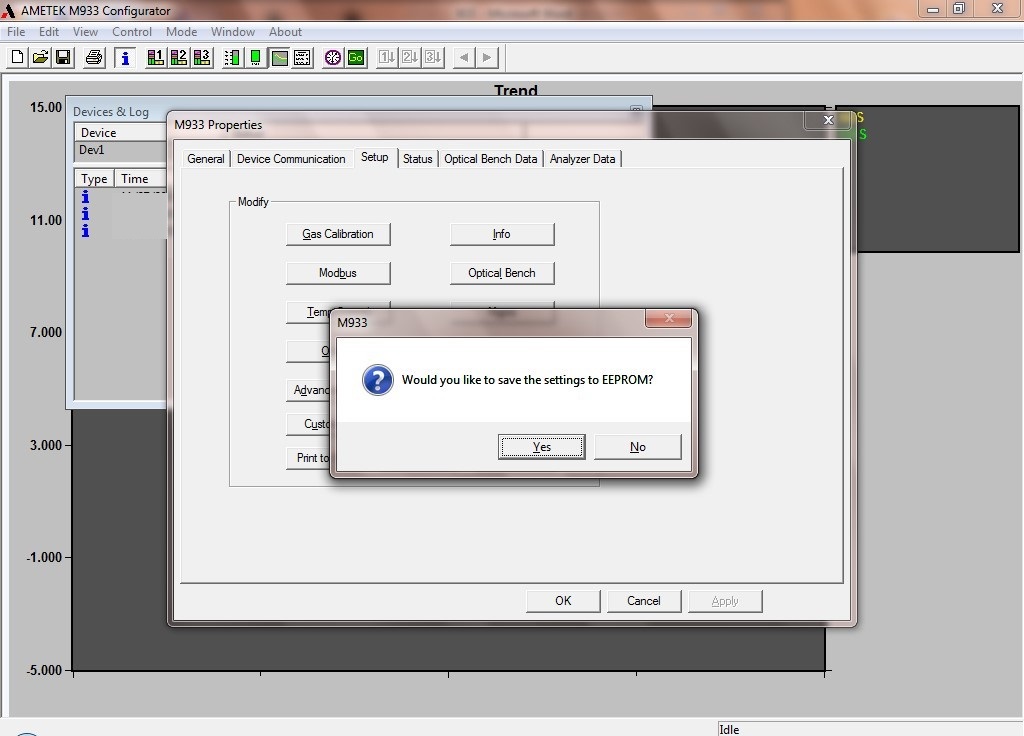The height and width of the screenshot is (736, 1024).
Task: Open the Device Communication tab
Action: [x=291, y=158]
